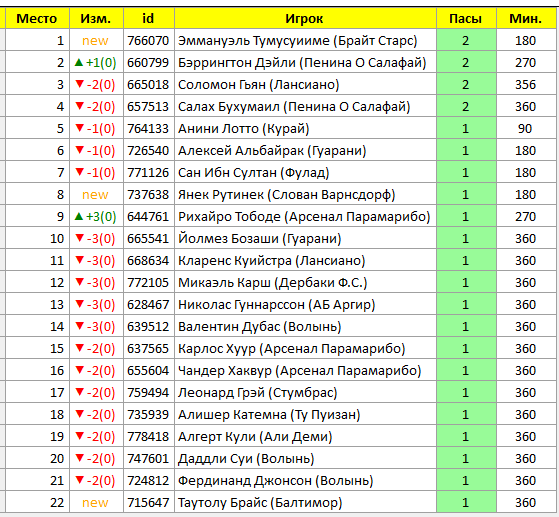Click player name Таутолу Брайс (Балтимор)
Viewport: 559px width, 517px height.
(260, 502)
